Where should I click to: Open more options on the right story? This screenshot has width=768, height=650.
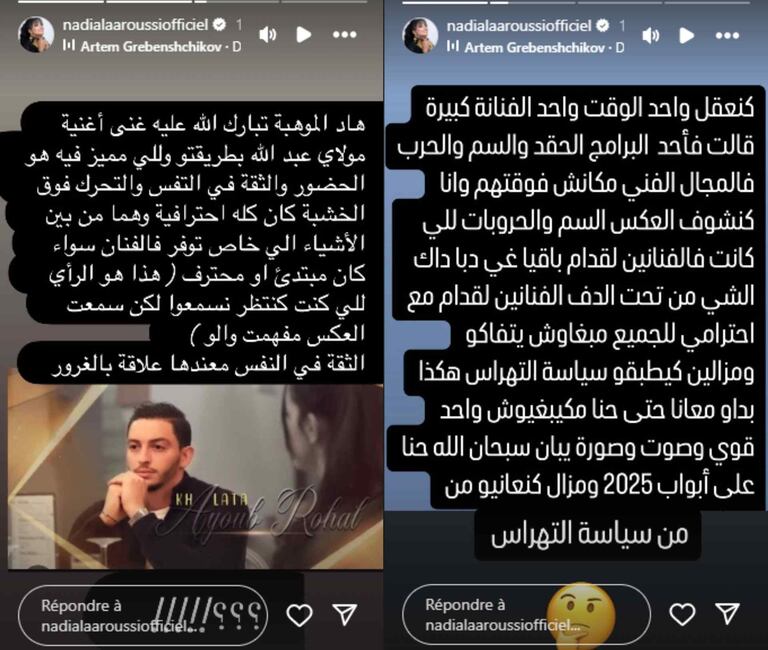(727, 35)
